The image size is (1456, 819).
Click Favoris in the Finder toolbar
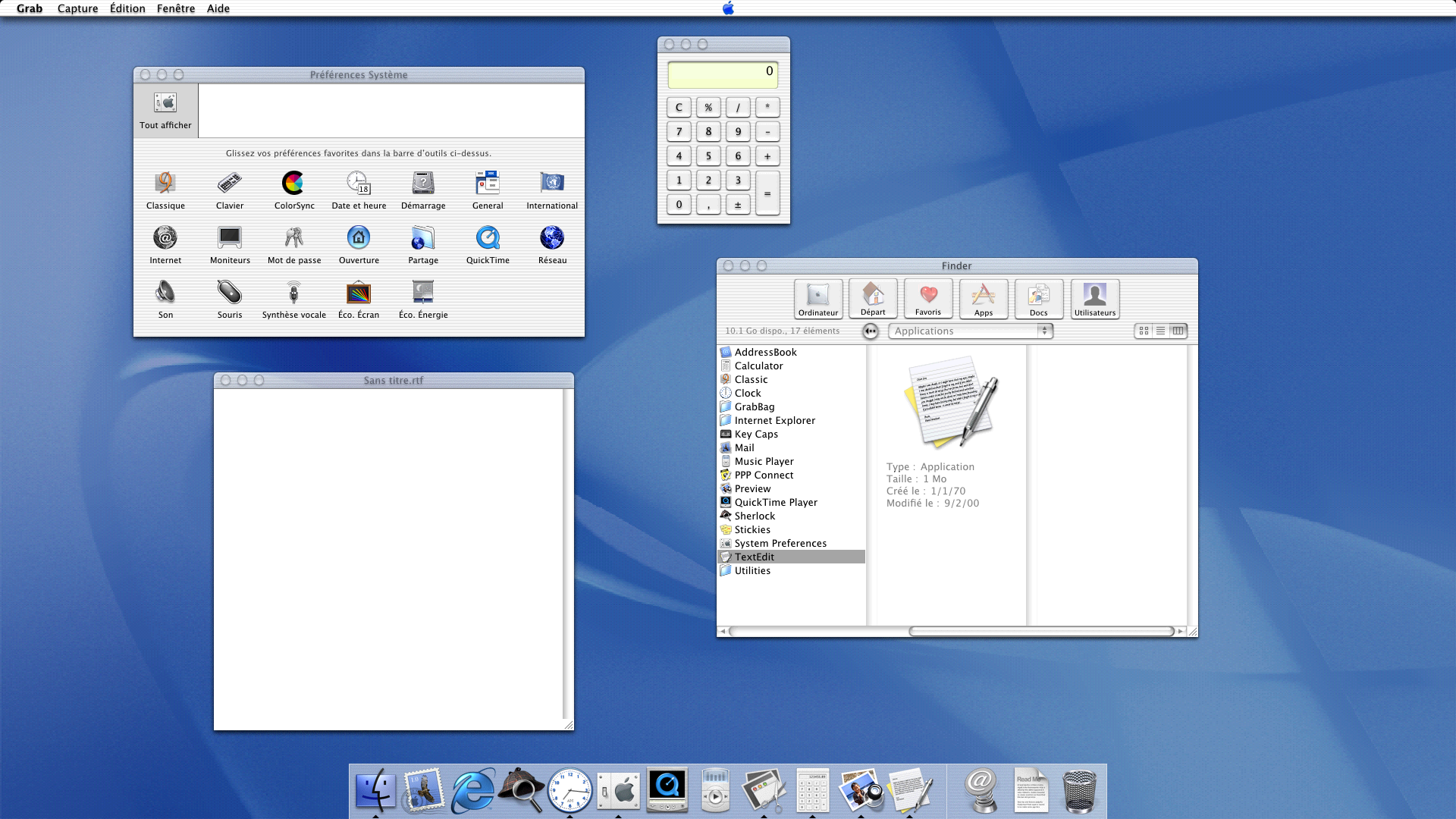point(928,299)
